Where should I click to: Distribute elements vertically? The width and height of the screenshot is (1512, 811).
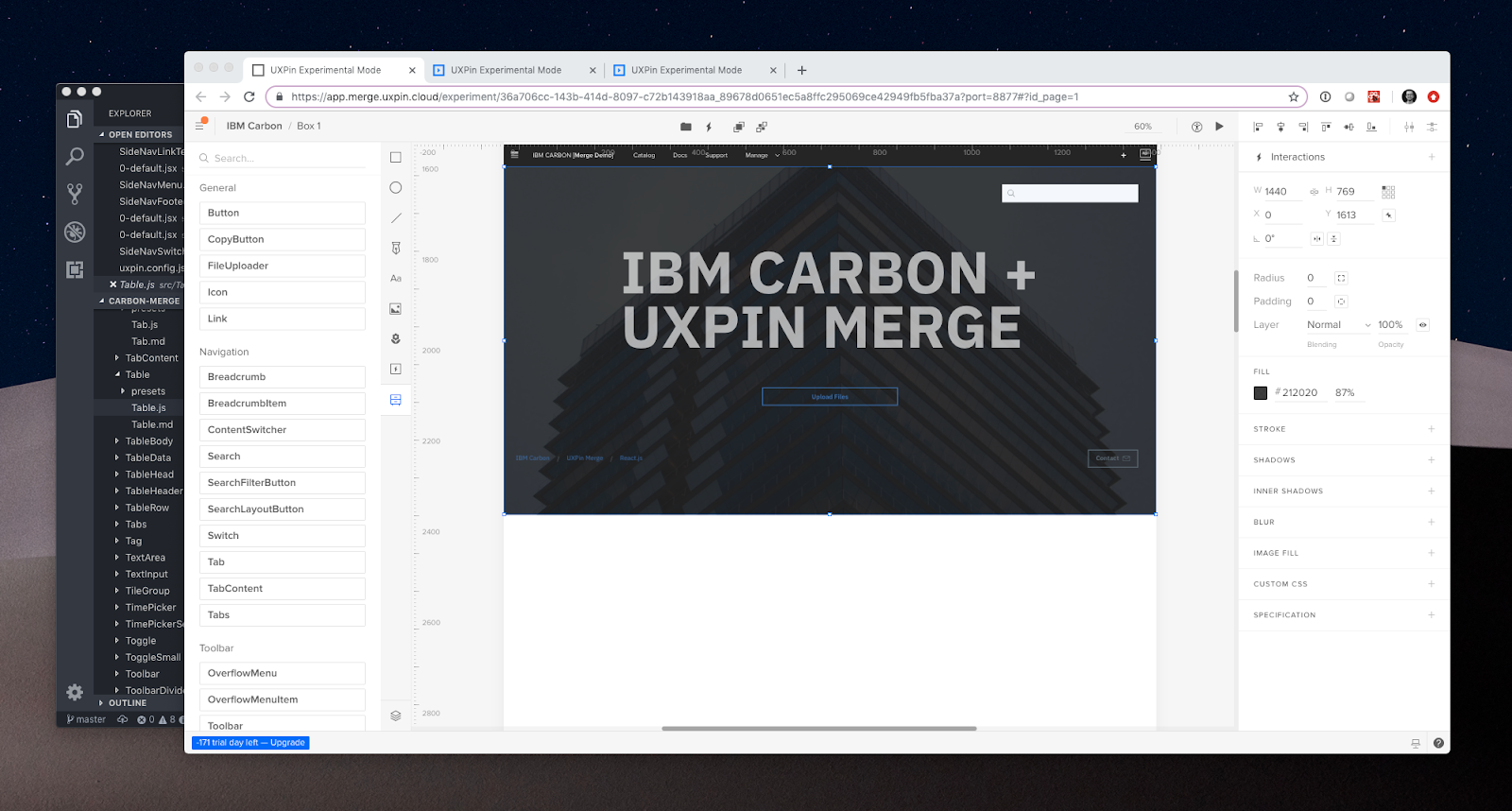1432,127
